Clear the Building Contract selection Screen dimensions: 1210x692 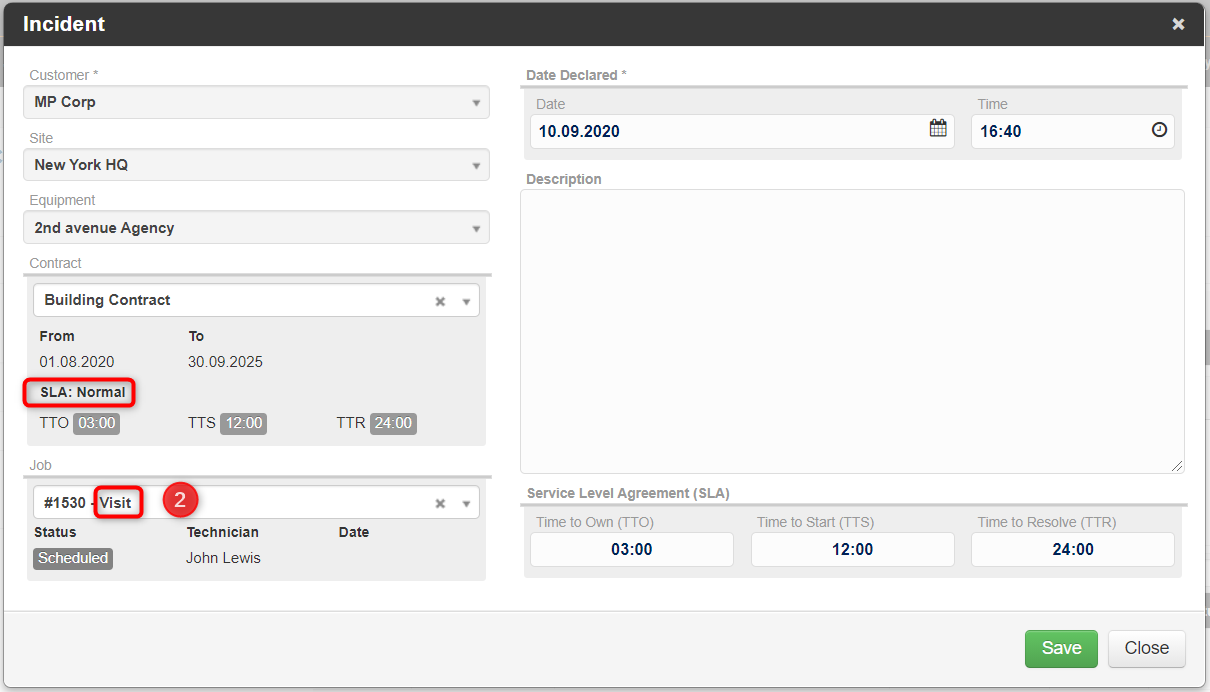(440, 301)
